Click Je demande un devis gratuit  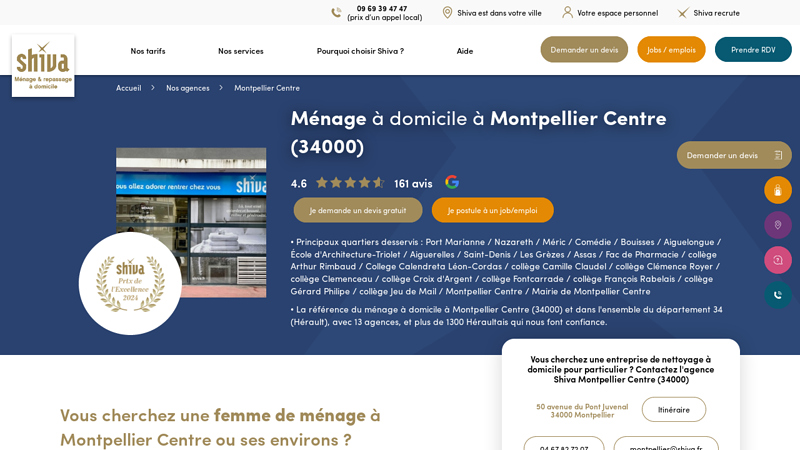(358, 210)
